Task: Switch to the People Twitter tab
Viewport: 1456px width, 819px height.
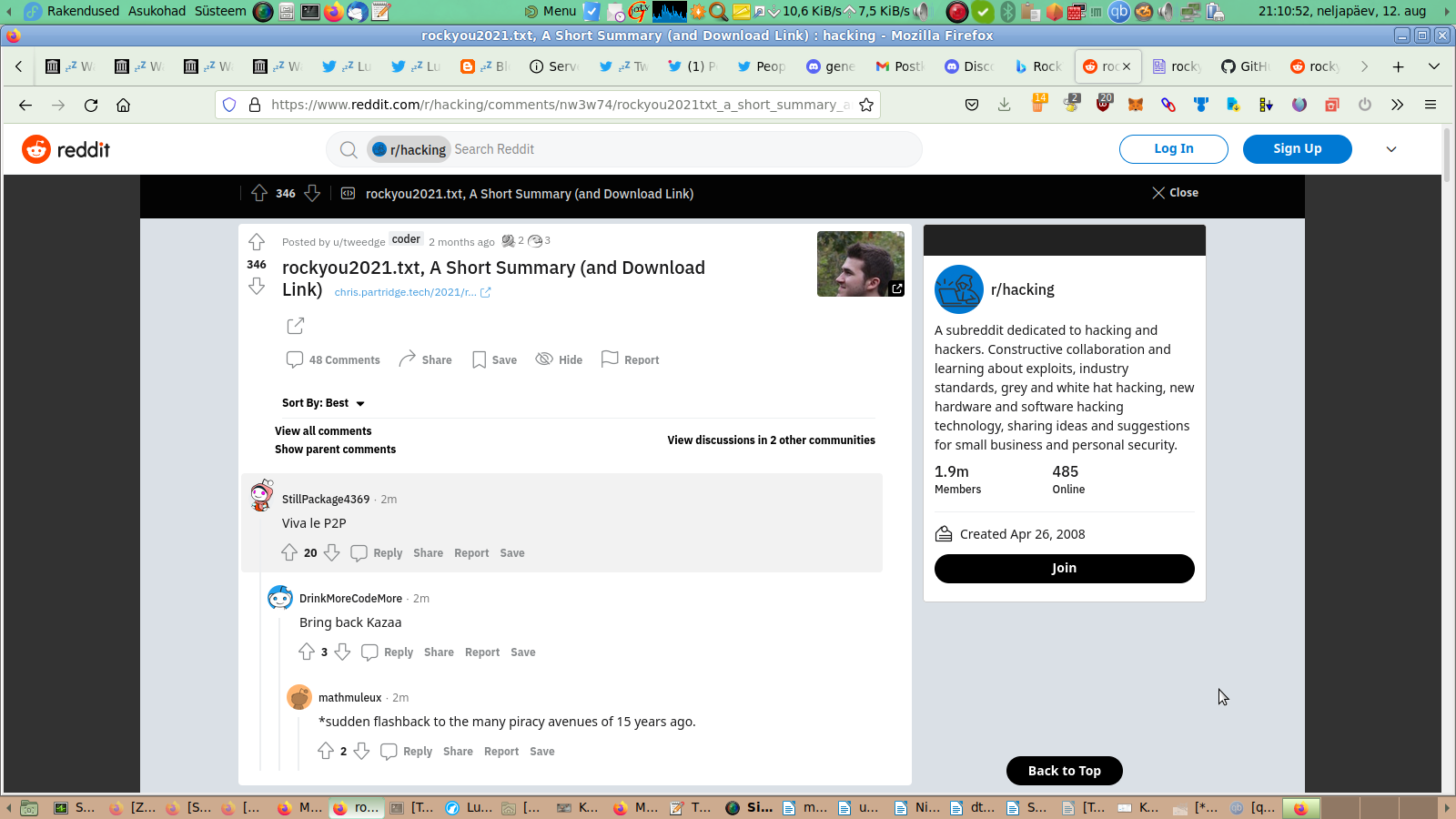Action: [763, 66]
